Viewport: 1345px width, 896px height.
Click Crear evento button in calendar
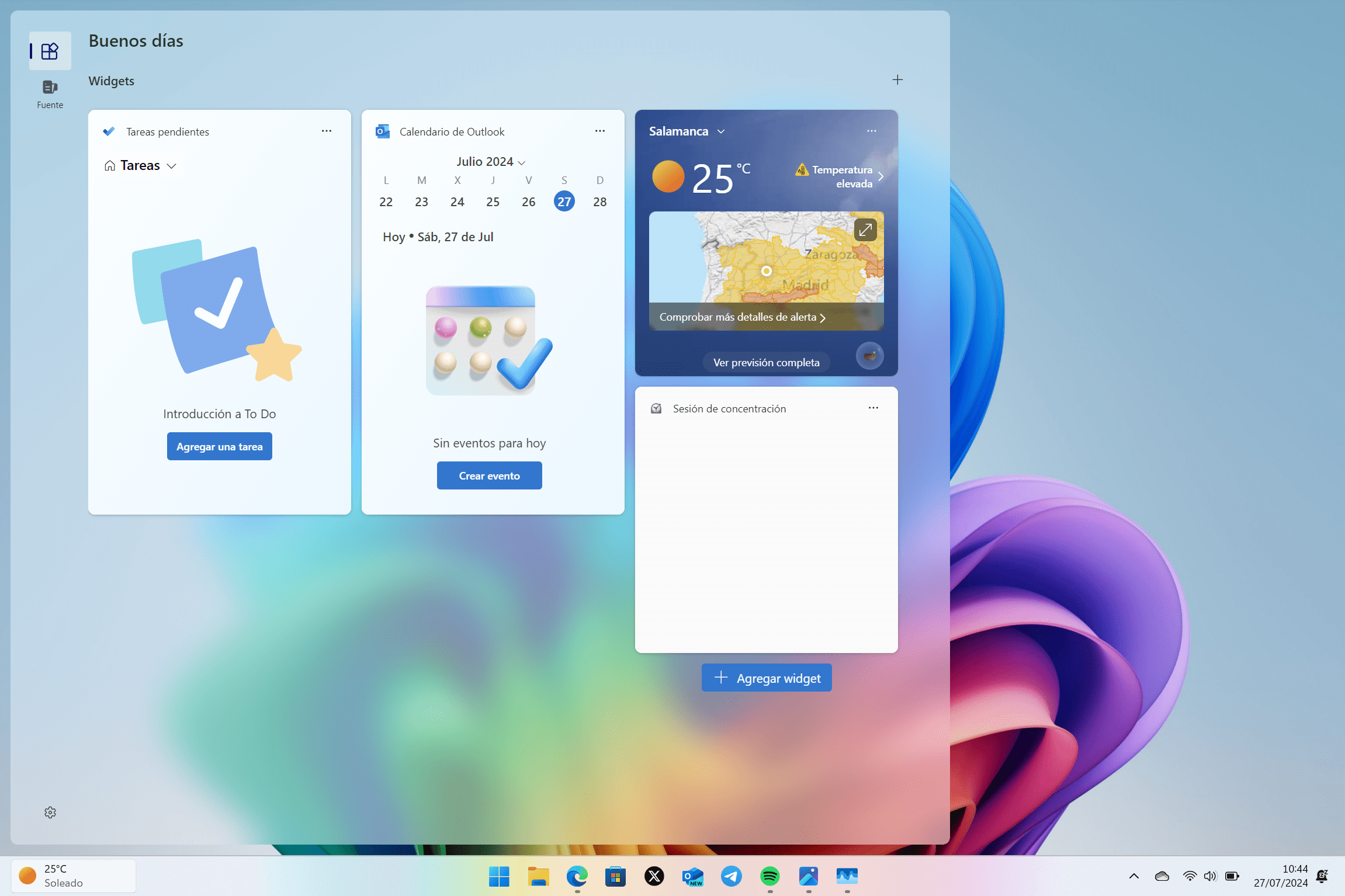489,475
